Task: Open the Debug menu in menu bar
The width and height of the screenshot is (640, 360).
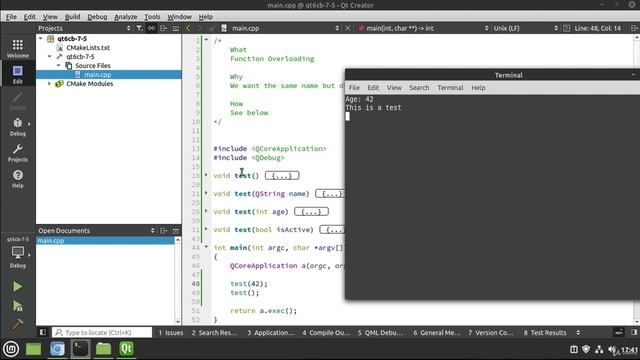Action: [97, 17]
